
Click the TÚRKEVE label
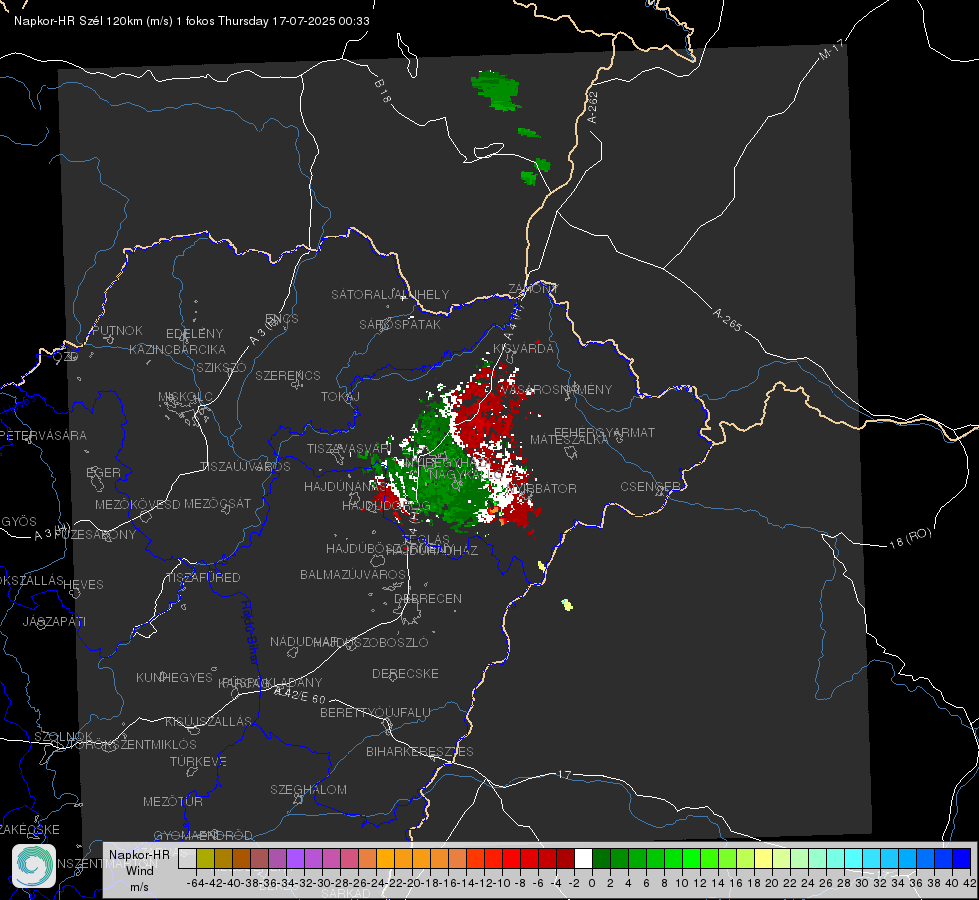(x=198, y=762)
